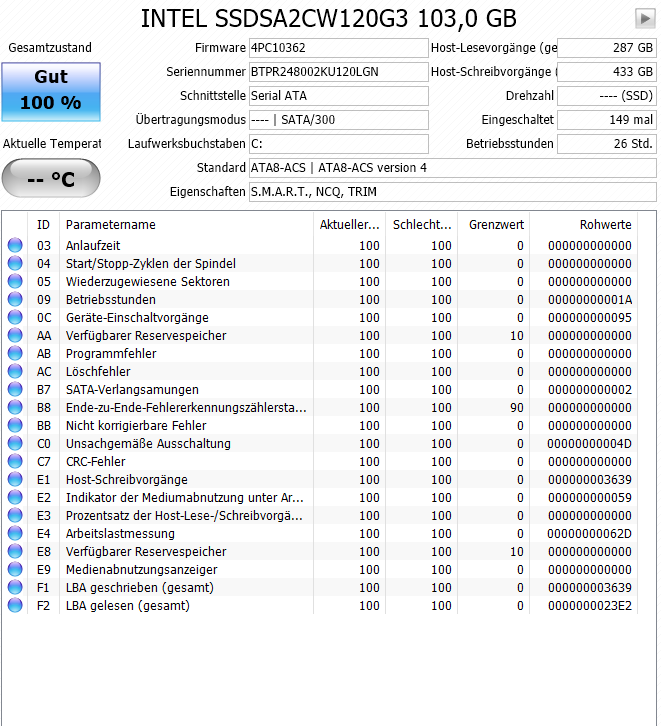
Task: Click the status orb for row E8
Action: [15, 552]
